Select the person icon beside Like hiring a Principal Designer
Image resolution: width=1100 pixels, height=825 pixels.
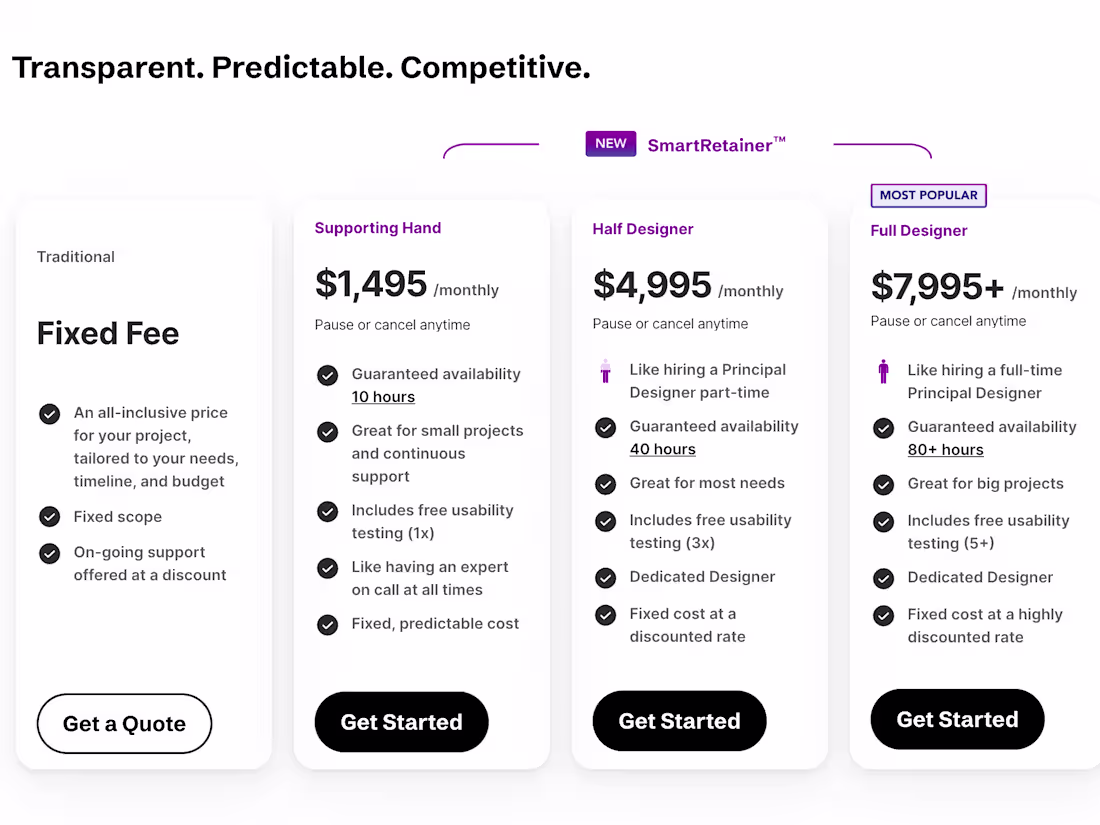(x=605, y=371)
